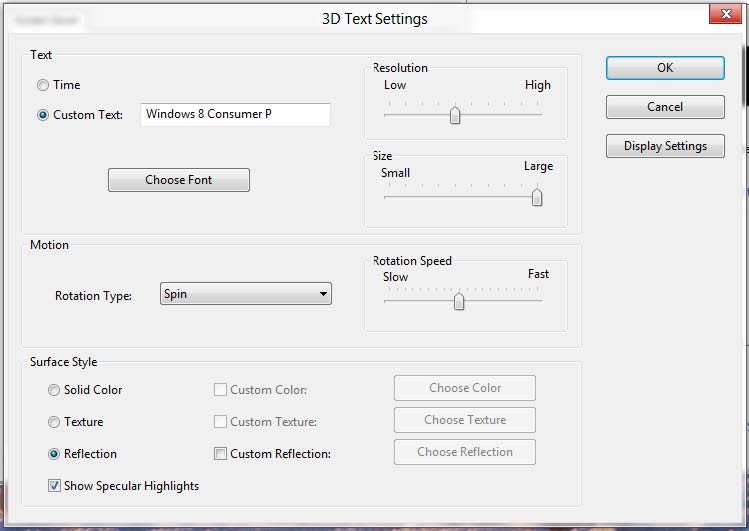Viewport: 749px width, 531px height.
Task: Cancel the 3D Text Settings changes
Action: [665, 107]
